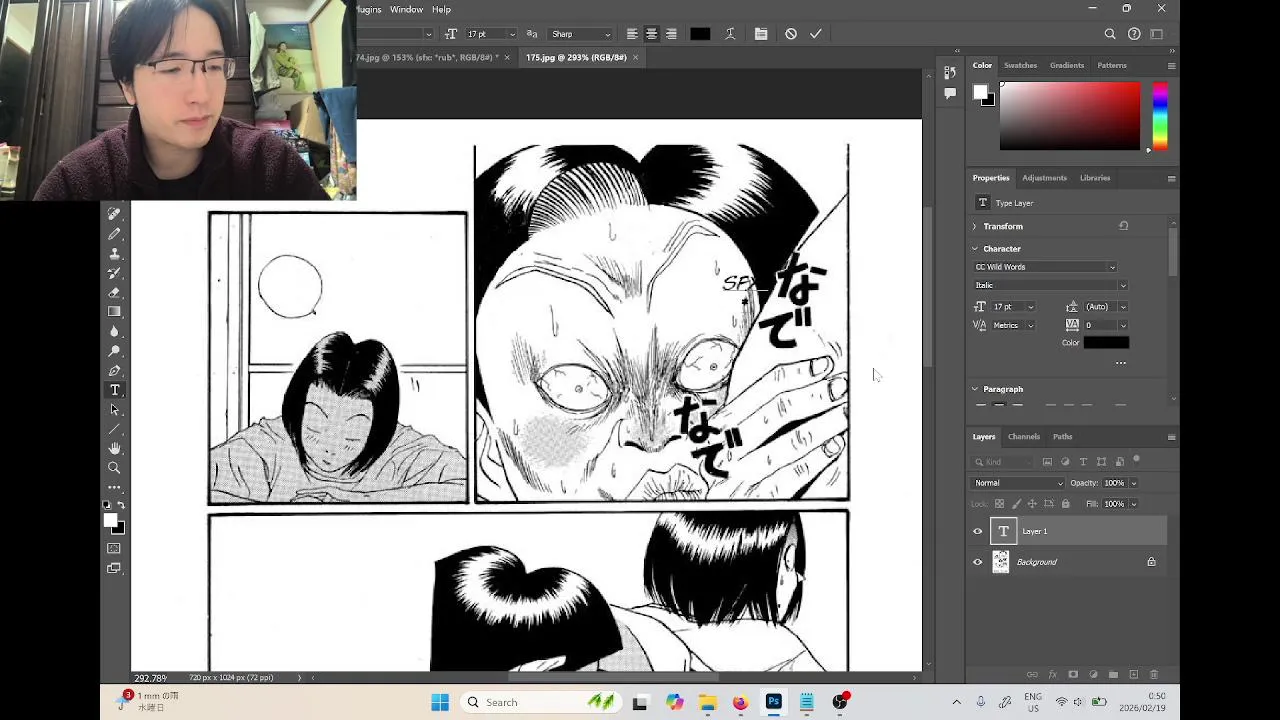The height and width of the screenshot is (720, 1280).
Task: Hide Layer 1 visibility eye
Action: click(x=978, y=532)
